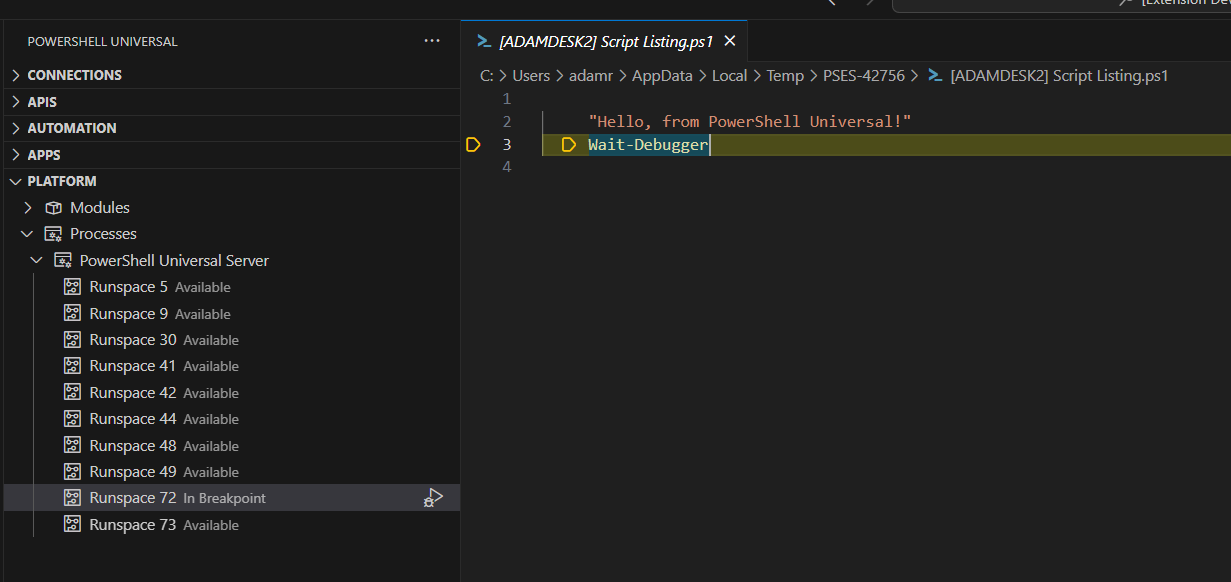
Task: Select Runspace 42 label text
Action: pos(133,393)
